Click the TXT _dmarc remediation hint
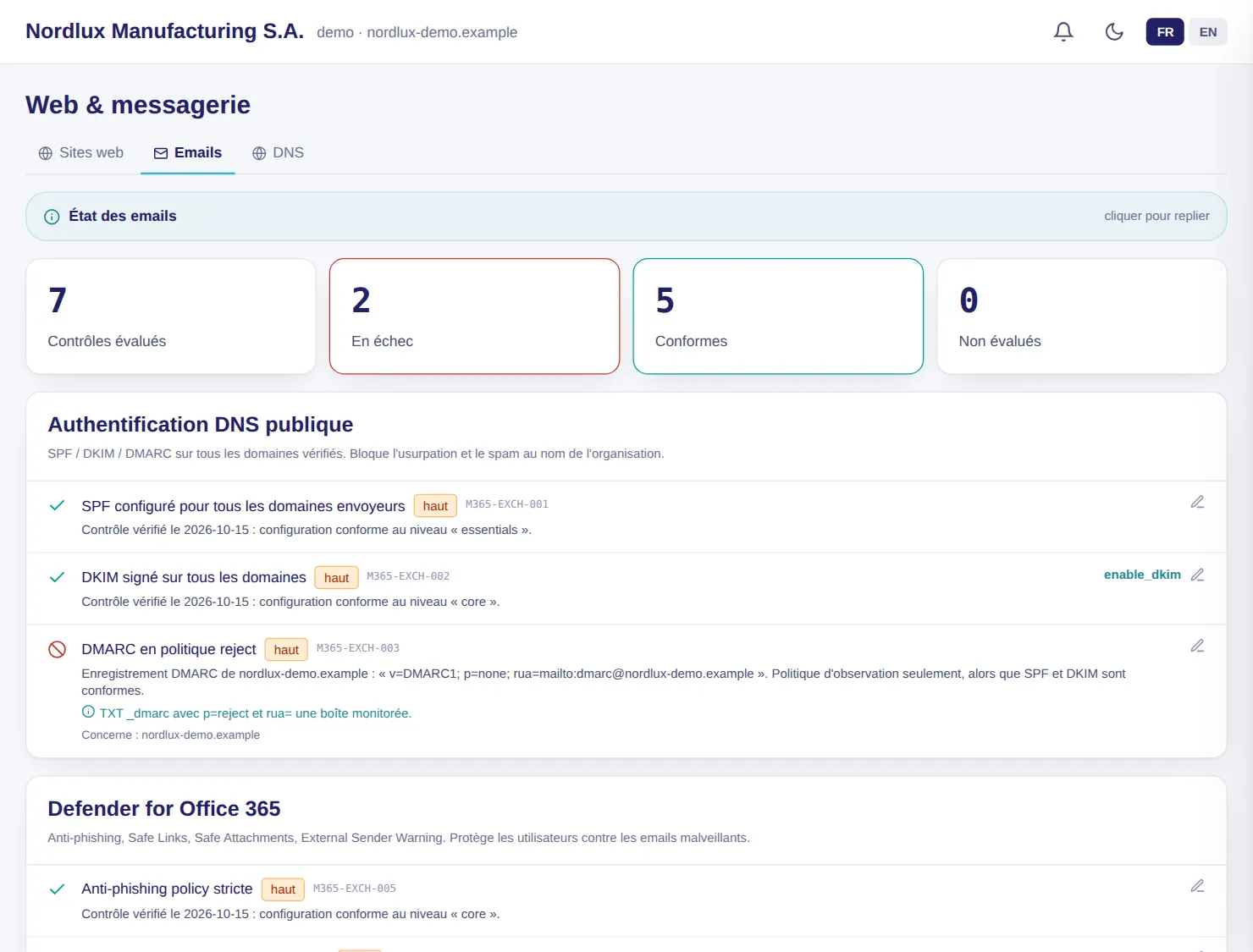Screen dimensions: 1253x952 coord(256,713)
